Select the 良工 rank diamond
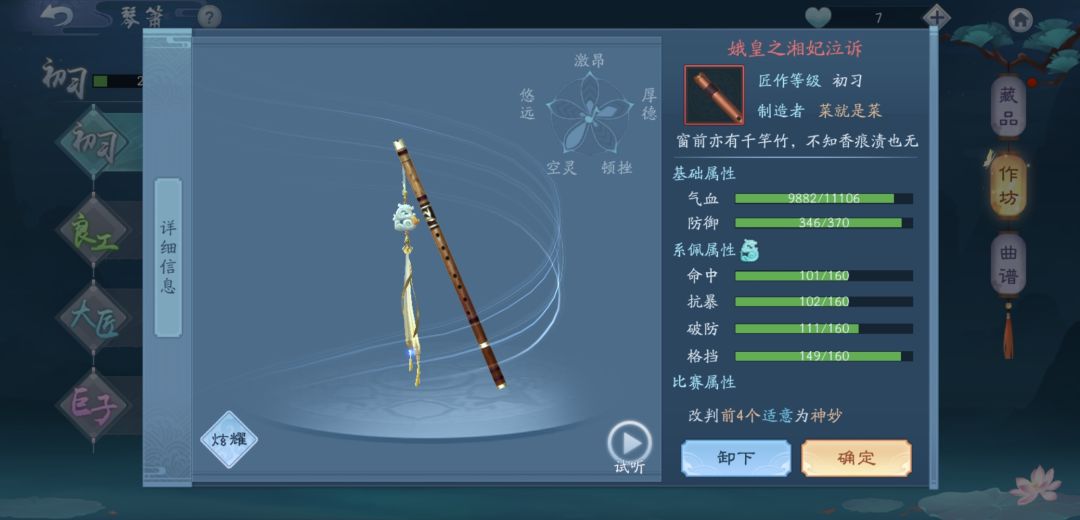Image resolution: width=1080 pixels, height=520 pixels. pyautogui.click(x=93, y=231)
